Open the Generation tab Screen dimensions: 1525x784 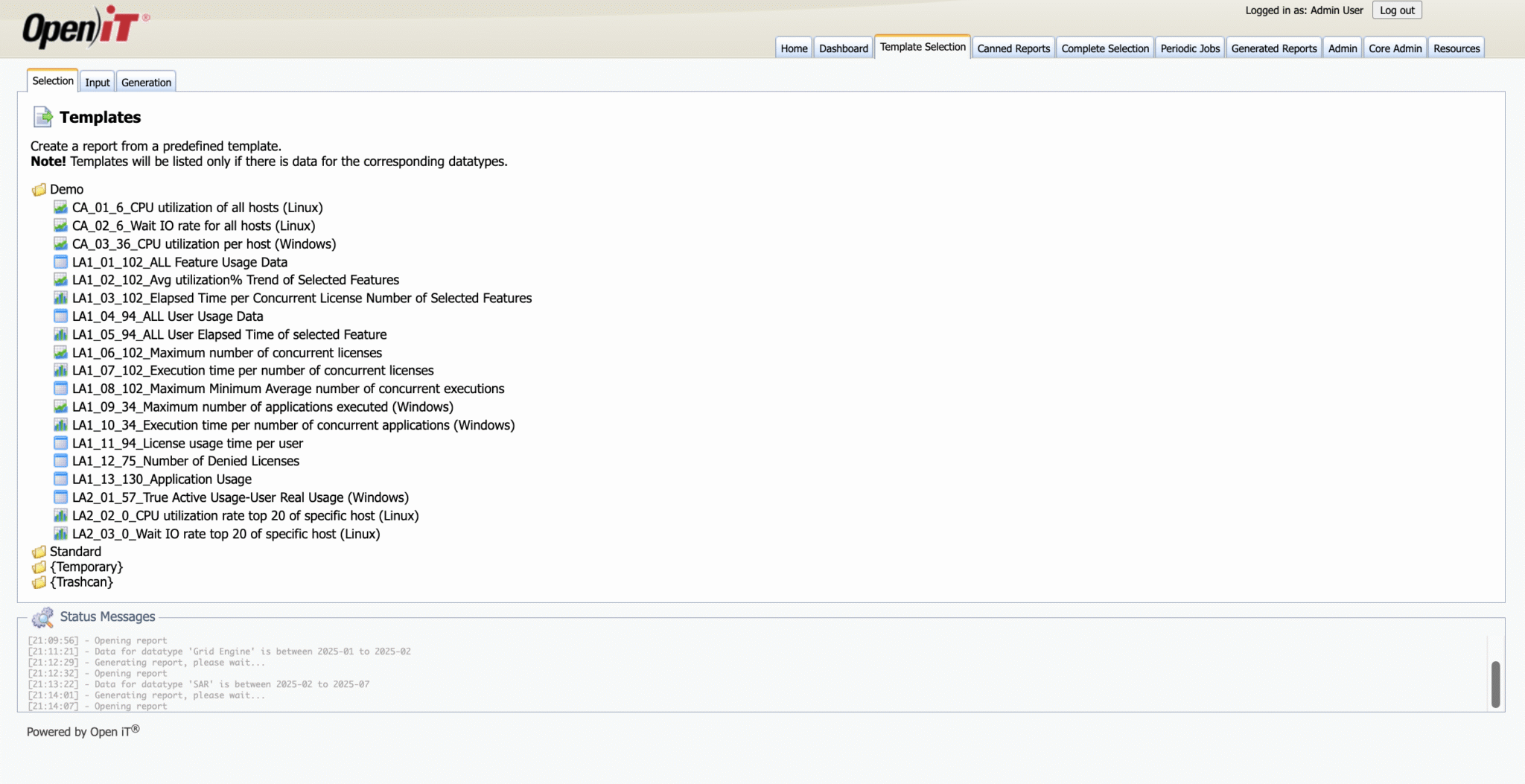point(146,82)
